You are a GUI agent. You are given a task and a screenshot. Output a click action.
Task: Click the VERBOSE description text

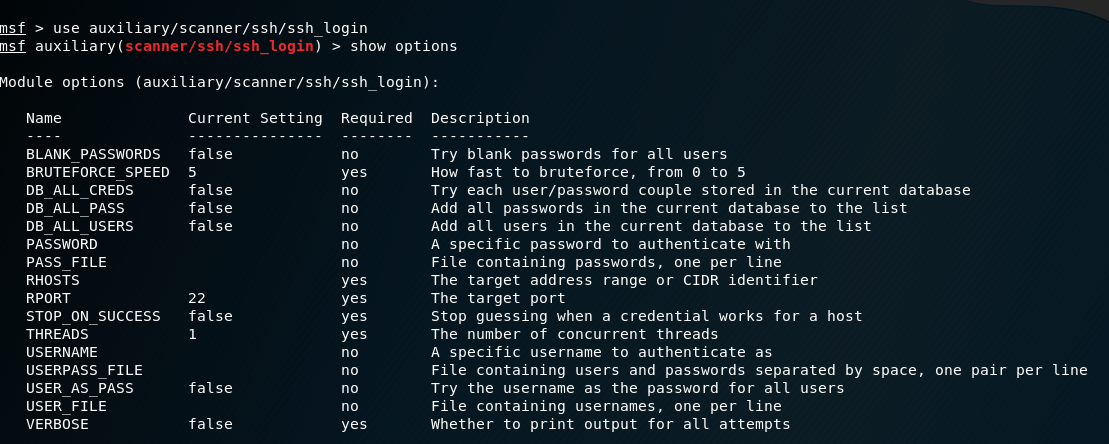[610, 424]
